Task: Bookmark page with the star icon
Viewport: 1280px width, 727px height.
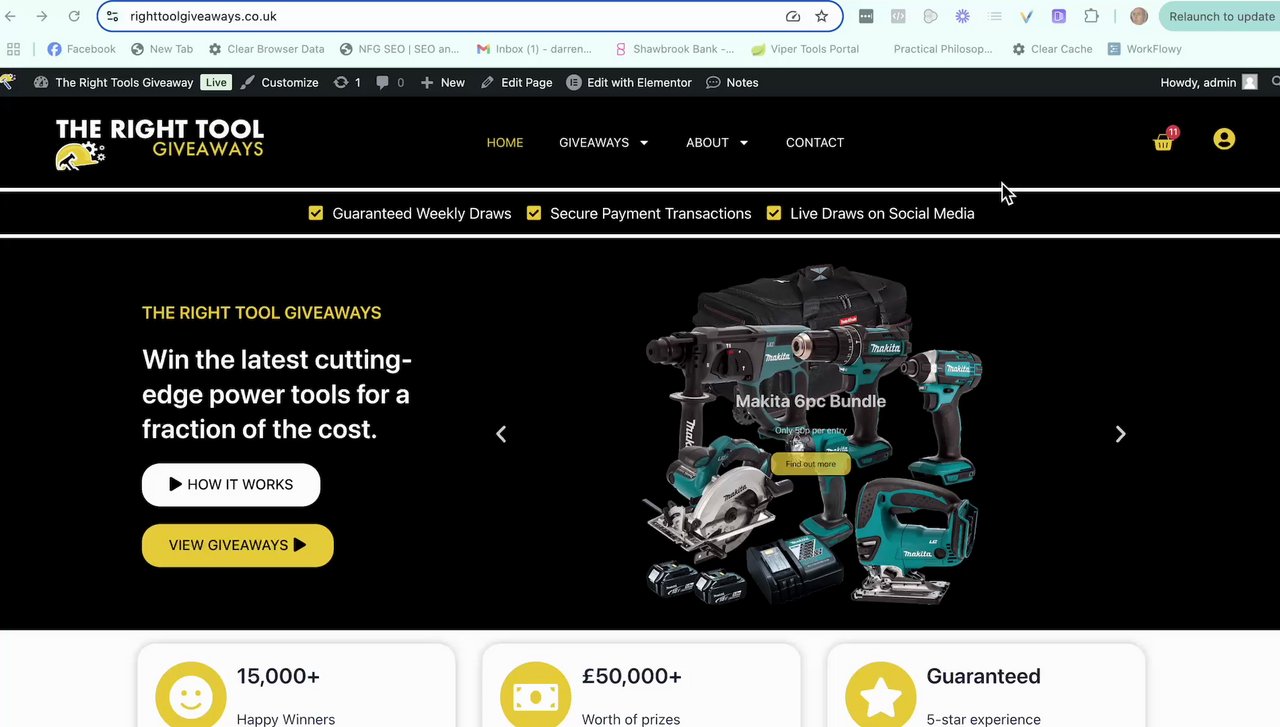Action: pos(821,16)
